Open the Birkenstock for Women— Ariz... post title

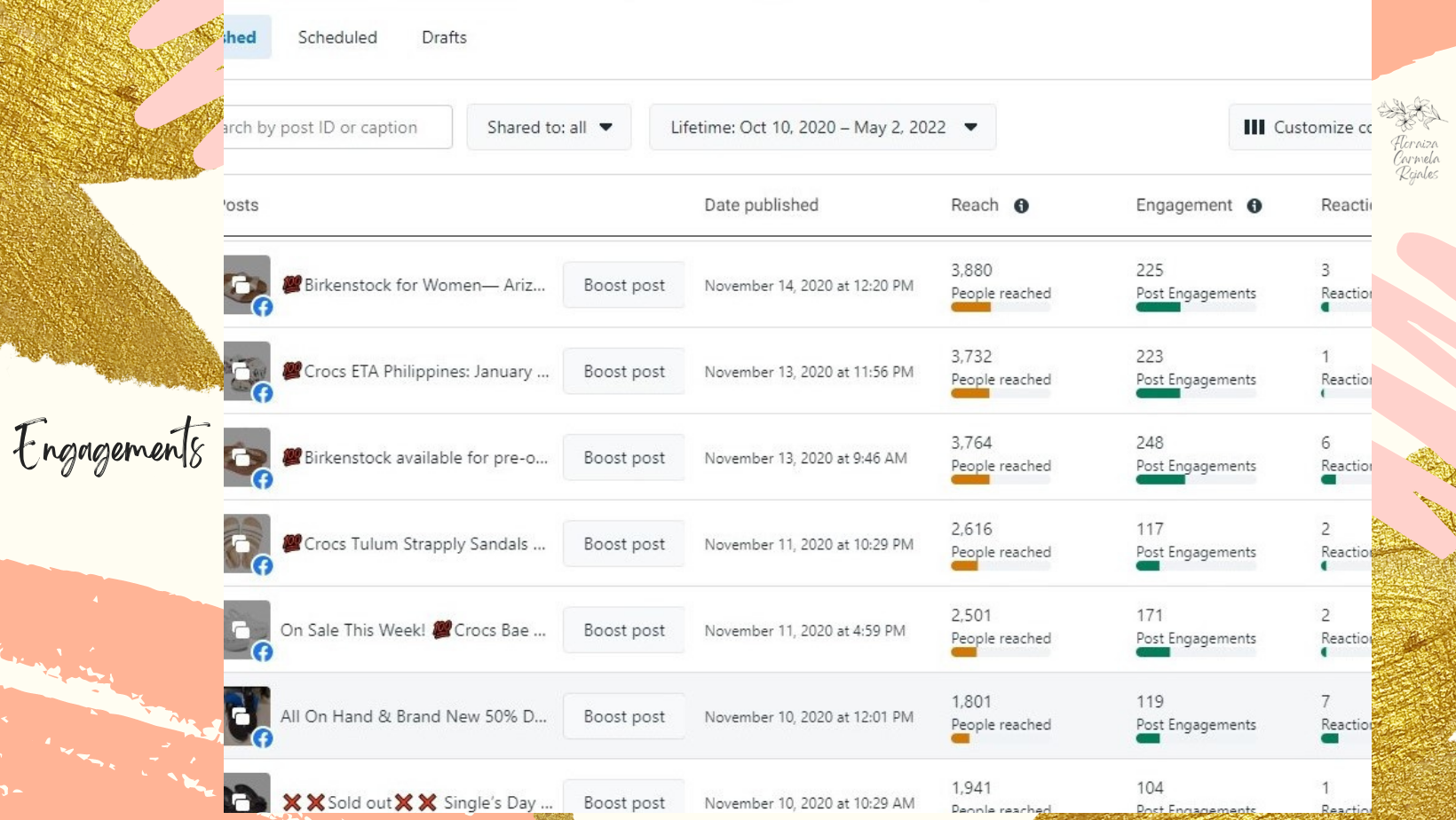click(414, 285)
